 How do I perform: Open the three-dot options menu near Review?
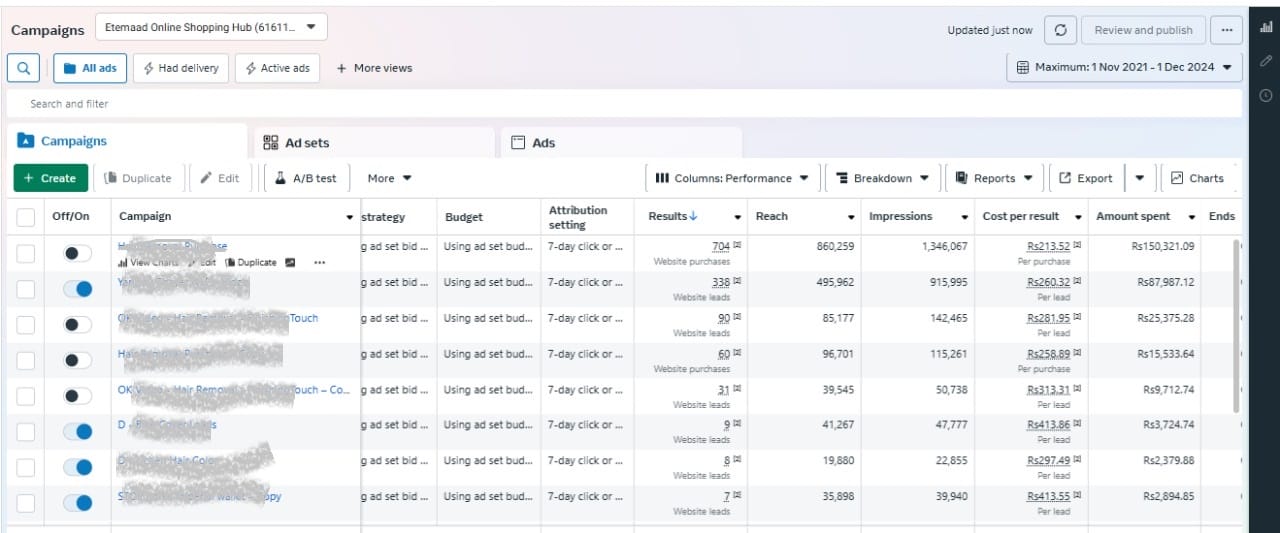[x=1226, y=30]
